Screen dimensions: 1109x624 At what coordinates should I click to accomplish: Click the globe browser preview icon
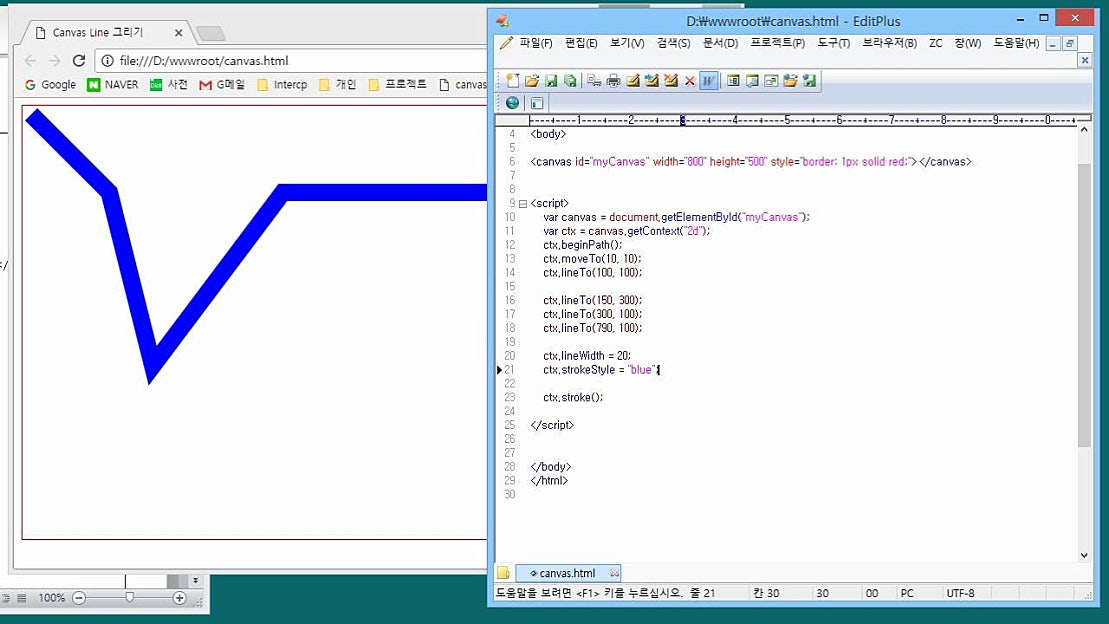pyautogui.click(x=513, y=102)
